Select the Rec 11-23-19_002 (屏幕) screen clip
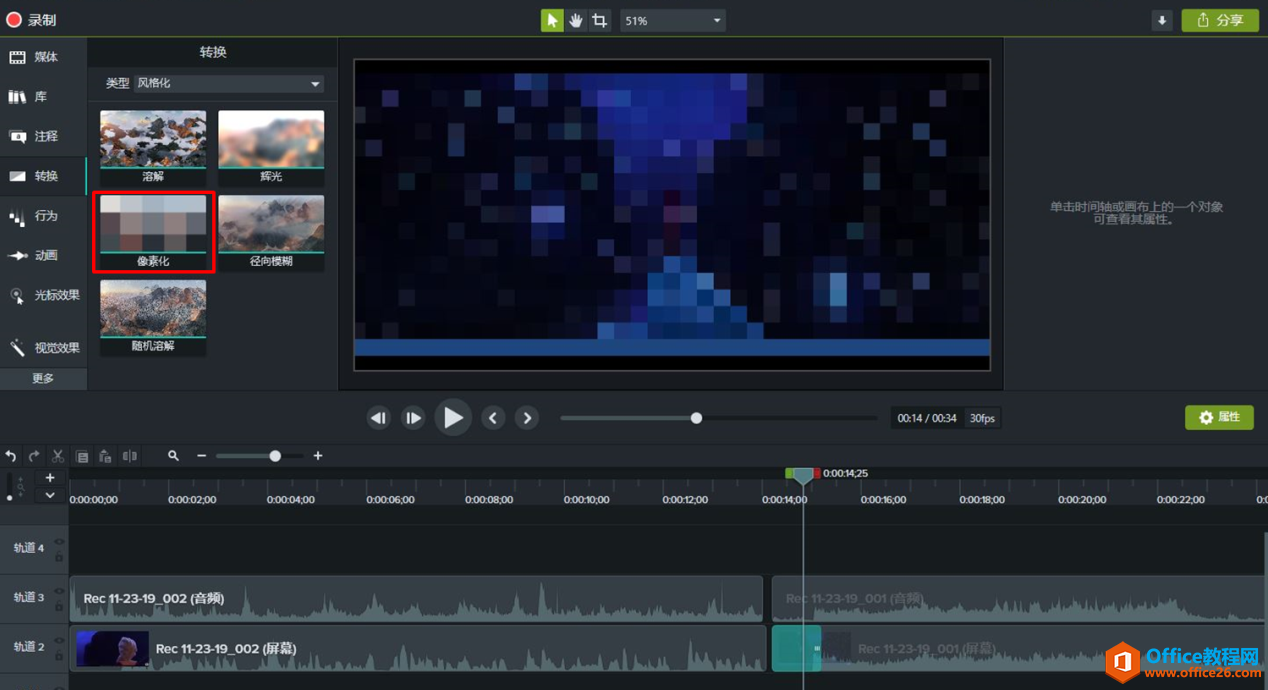Image resolution: width=1268 pixels, height=690 pixels. click(x=416, y=648)
